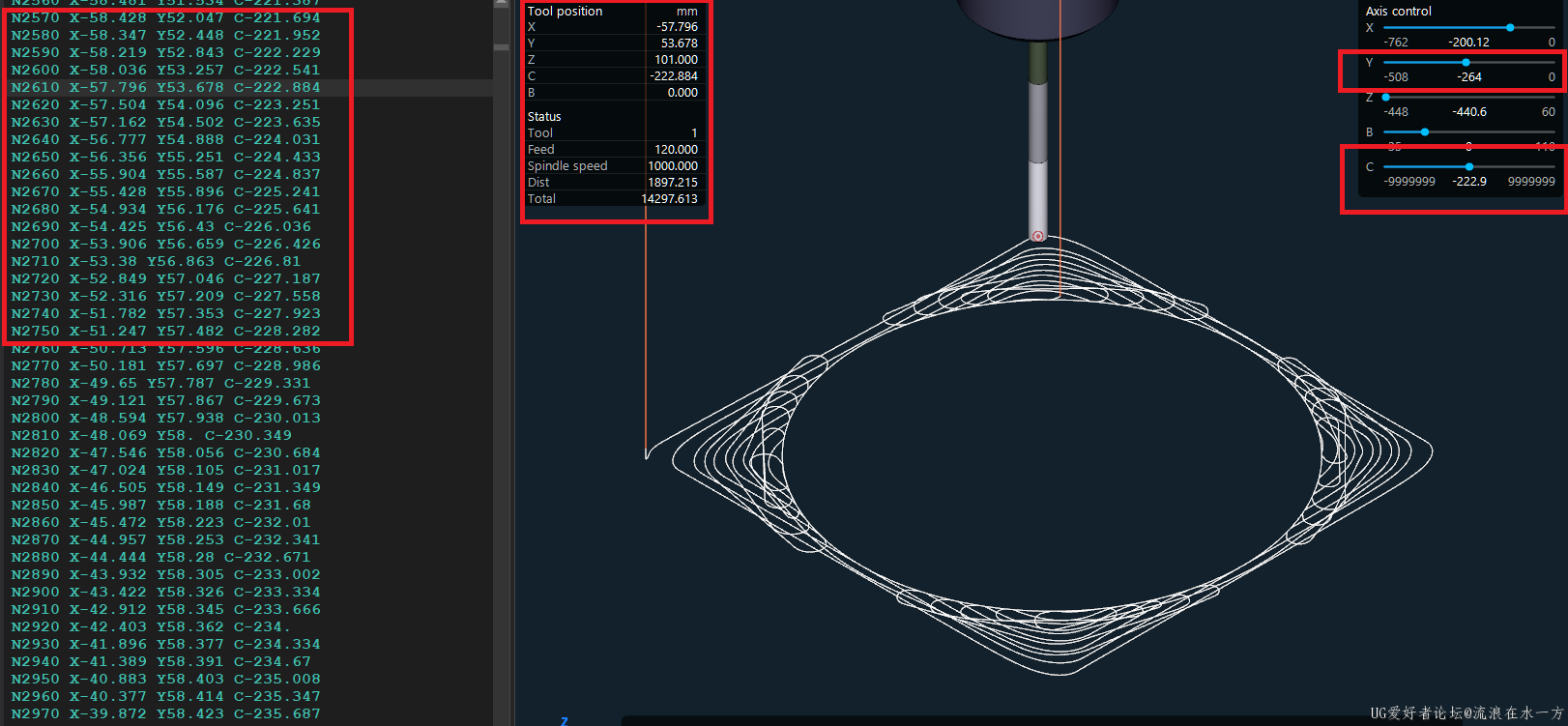Select code line N2840 X-46.505 Y58.149
Viewport: 1568px width, 726px height.
(165, 487)
